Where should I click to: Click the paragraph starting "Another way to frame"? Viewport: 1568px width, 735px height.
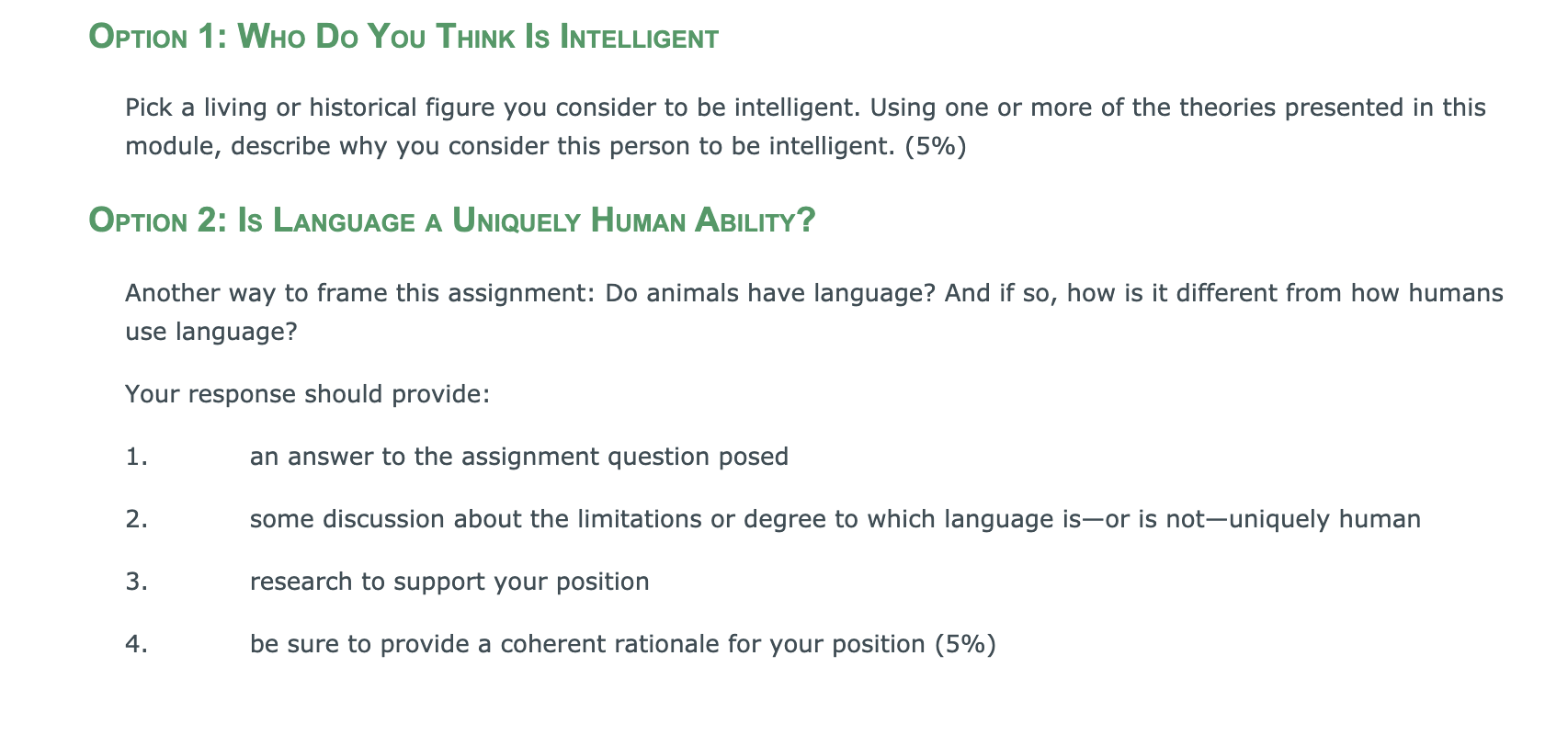813,311
